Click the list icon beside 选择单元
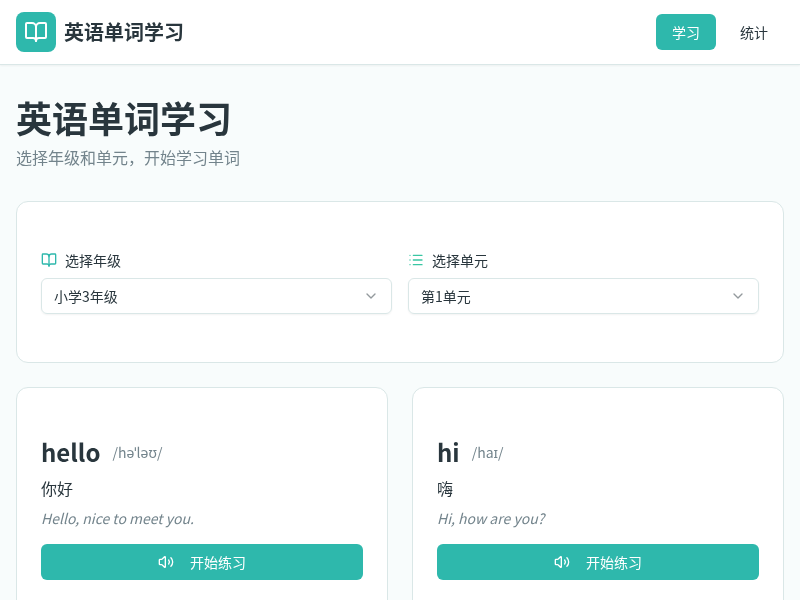Viewport: 800px width, 600px height. [x=416, y=260]
